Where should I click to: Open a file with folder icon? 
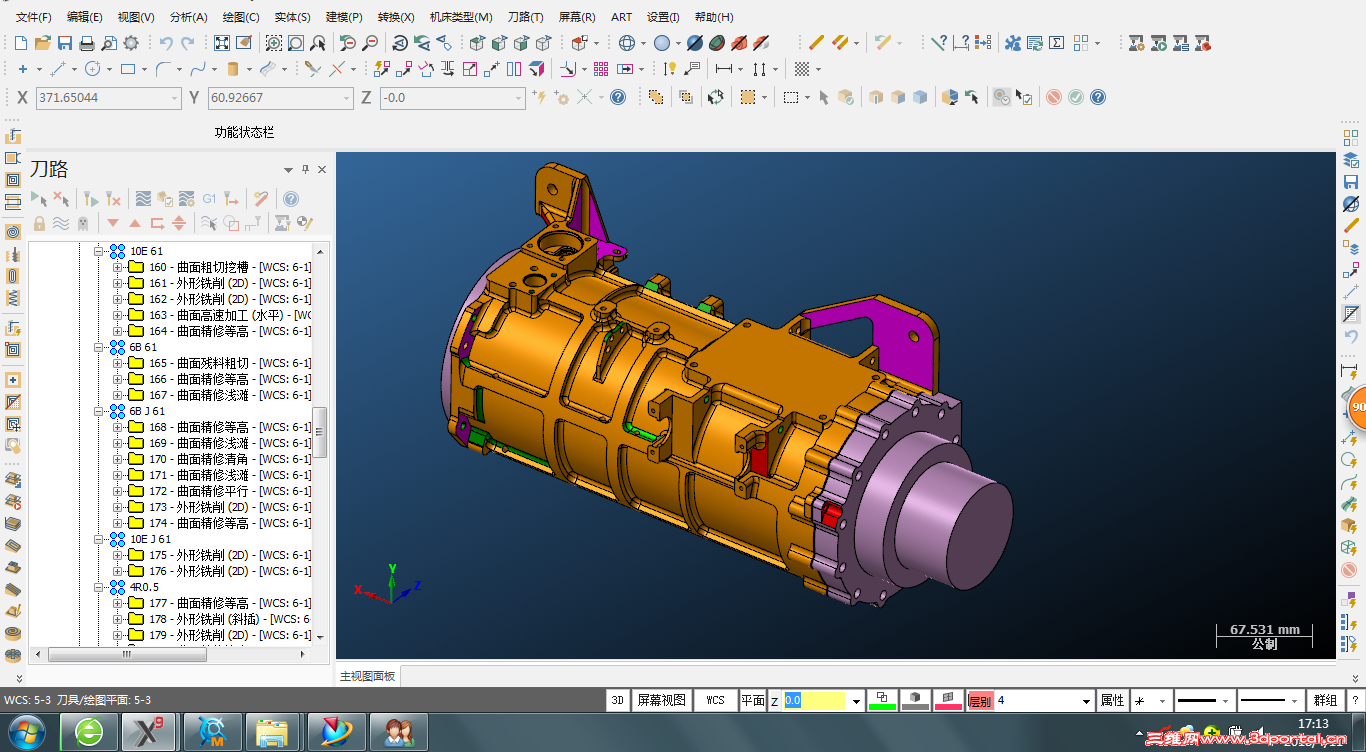[43, 43]
